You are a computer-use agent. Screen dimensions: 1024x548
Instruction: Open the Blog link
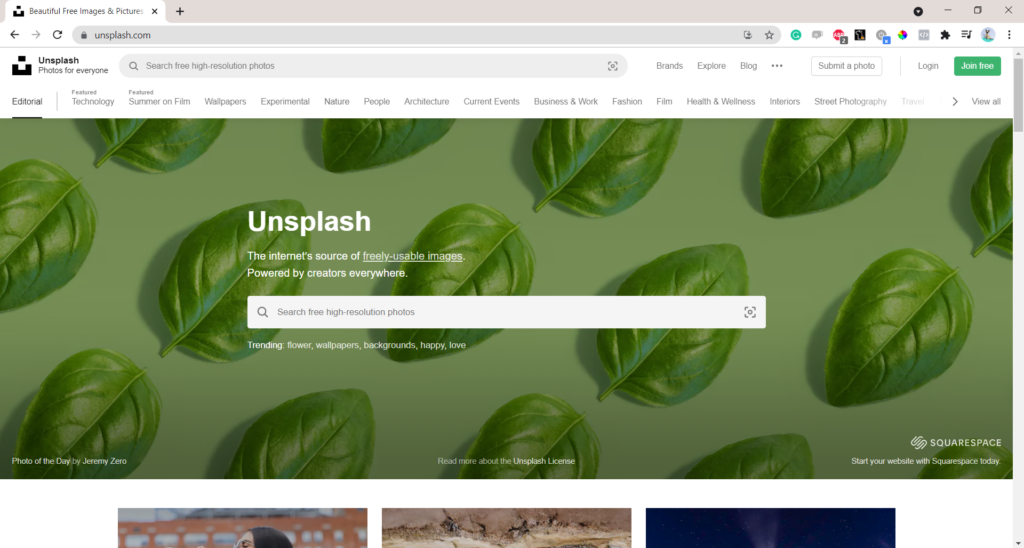[748, 66]
